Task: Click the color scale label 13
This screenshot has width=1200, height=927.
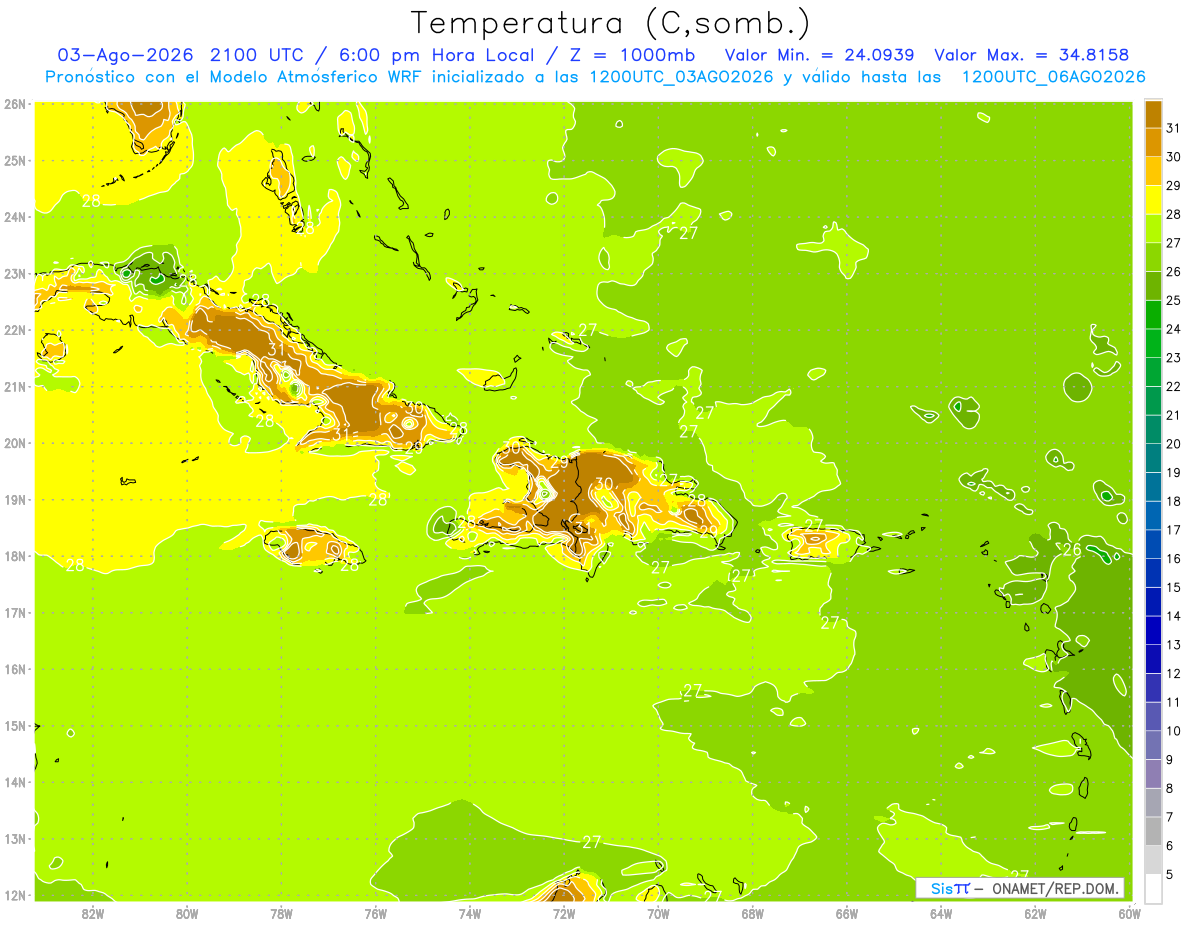Action: [1173, 645]
